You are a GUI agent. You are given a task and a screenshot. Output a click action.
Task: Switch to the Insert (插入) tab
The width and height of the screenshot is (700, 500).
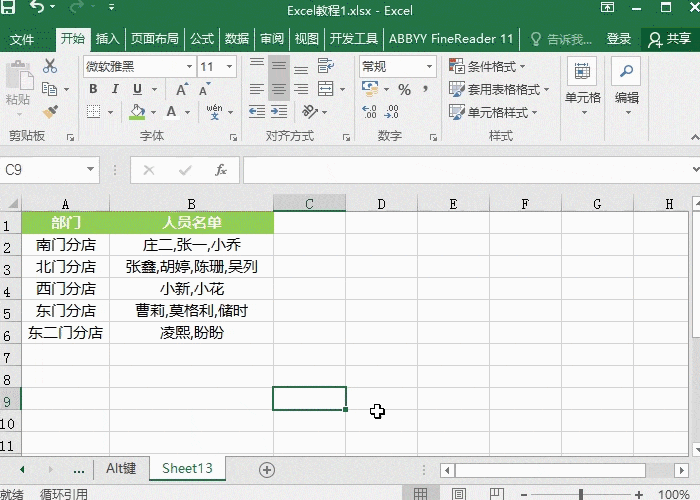(x=108, y=39)
